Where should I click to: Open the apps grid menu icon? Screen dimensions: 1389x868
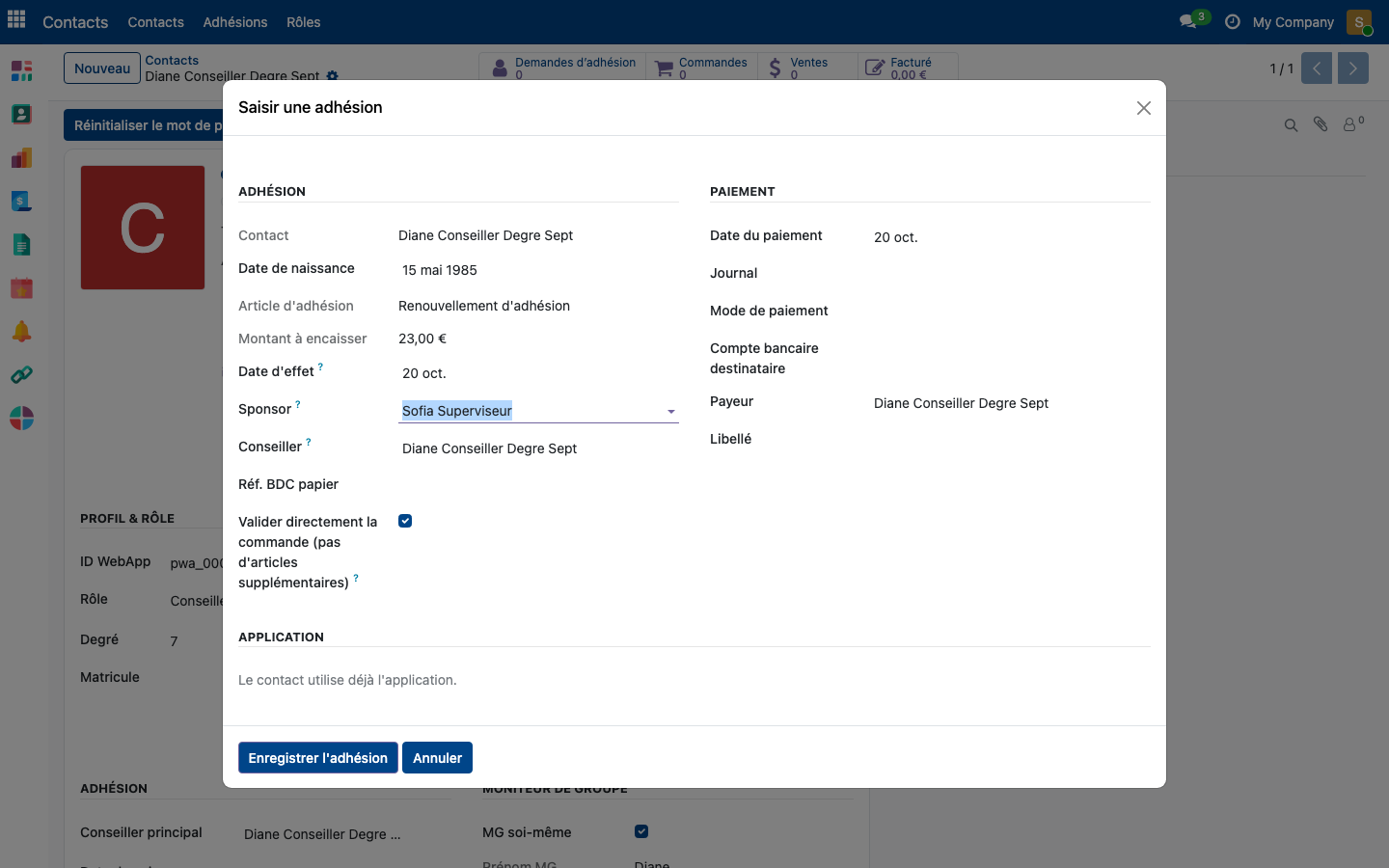click(16, 20)
